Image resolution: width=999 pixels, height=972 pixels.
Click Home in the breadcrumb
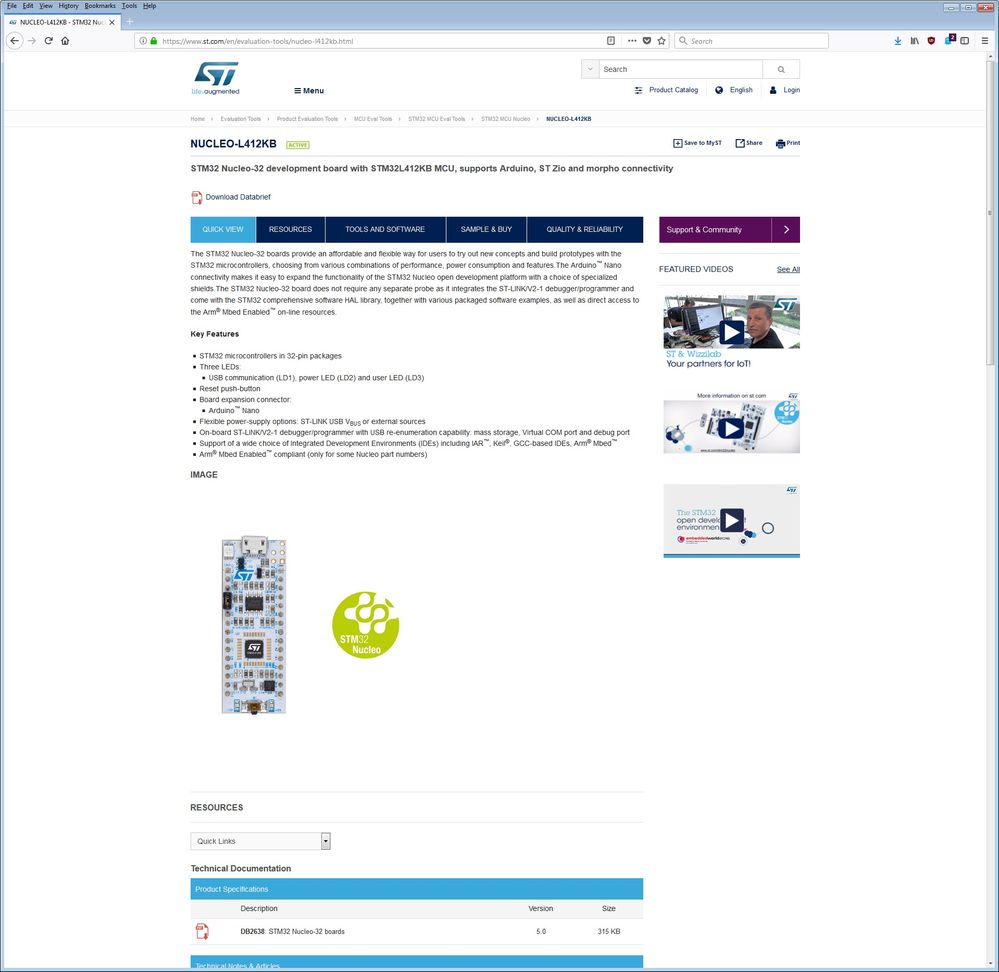[x=198, y=119]
